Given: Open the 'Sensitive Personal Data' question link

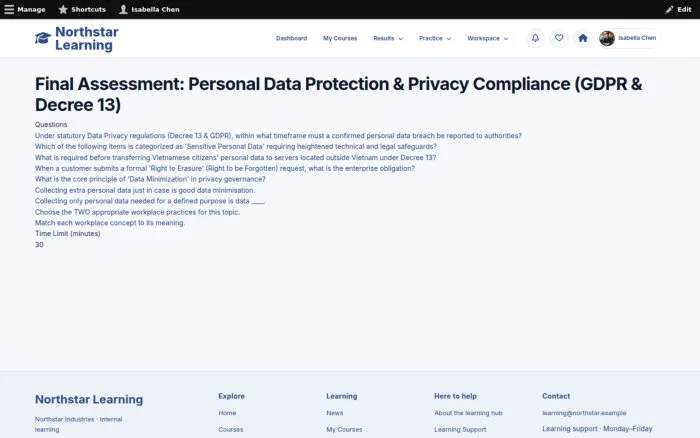Looking at the screenshot, I should coord(236,146).
